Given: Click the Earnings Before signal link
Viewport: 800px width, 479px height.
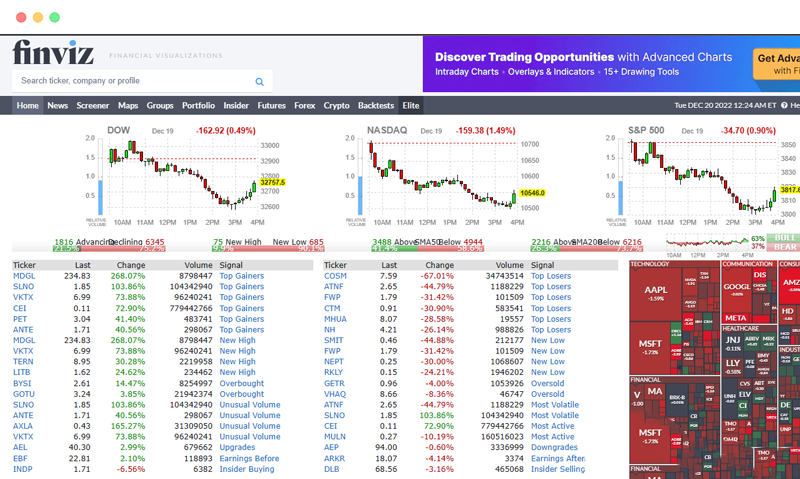Looking at the screenshot, I should click(x=249, y=458).
